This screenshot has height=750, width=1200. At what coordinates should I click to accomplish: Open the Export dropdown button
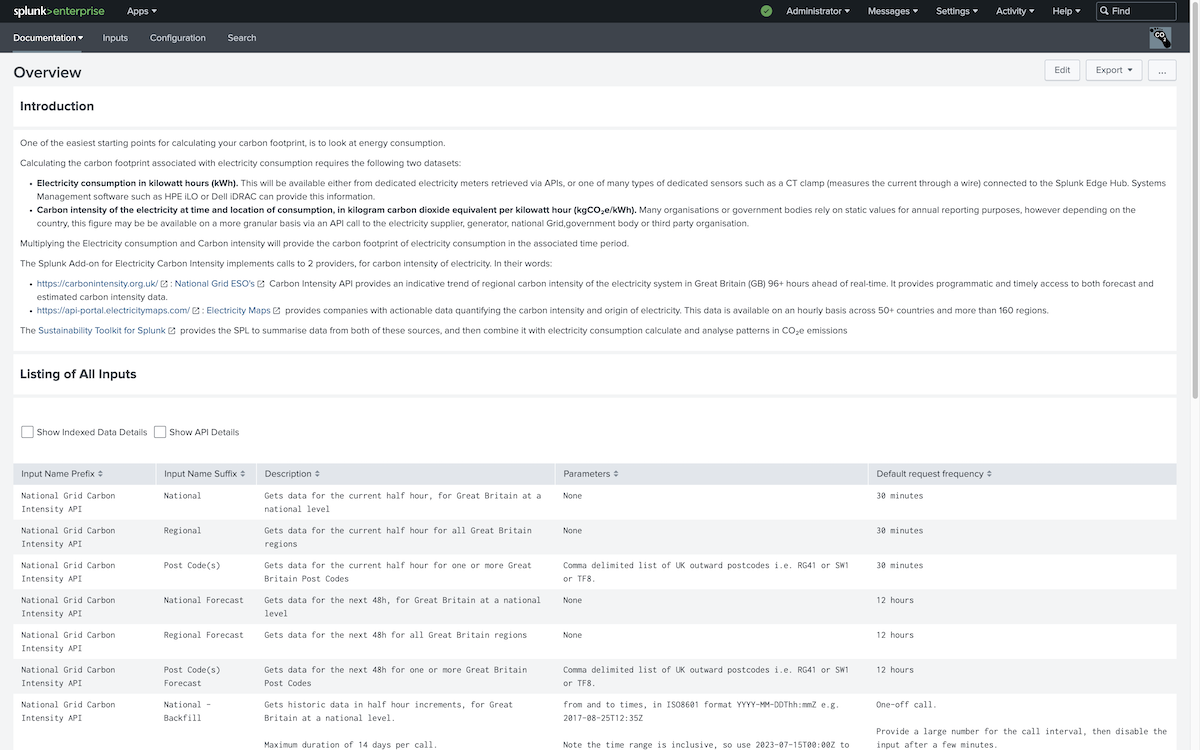pyautogui.click(x=1114, y=70)
